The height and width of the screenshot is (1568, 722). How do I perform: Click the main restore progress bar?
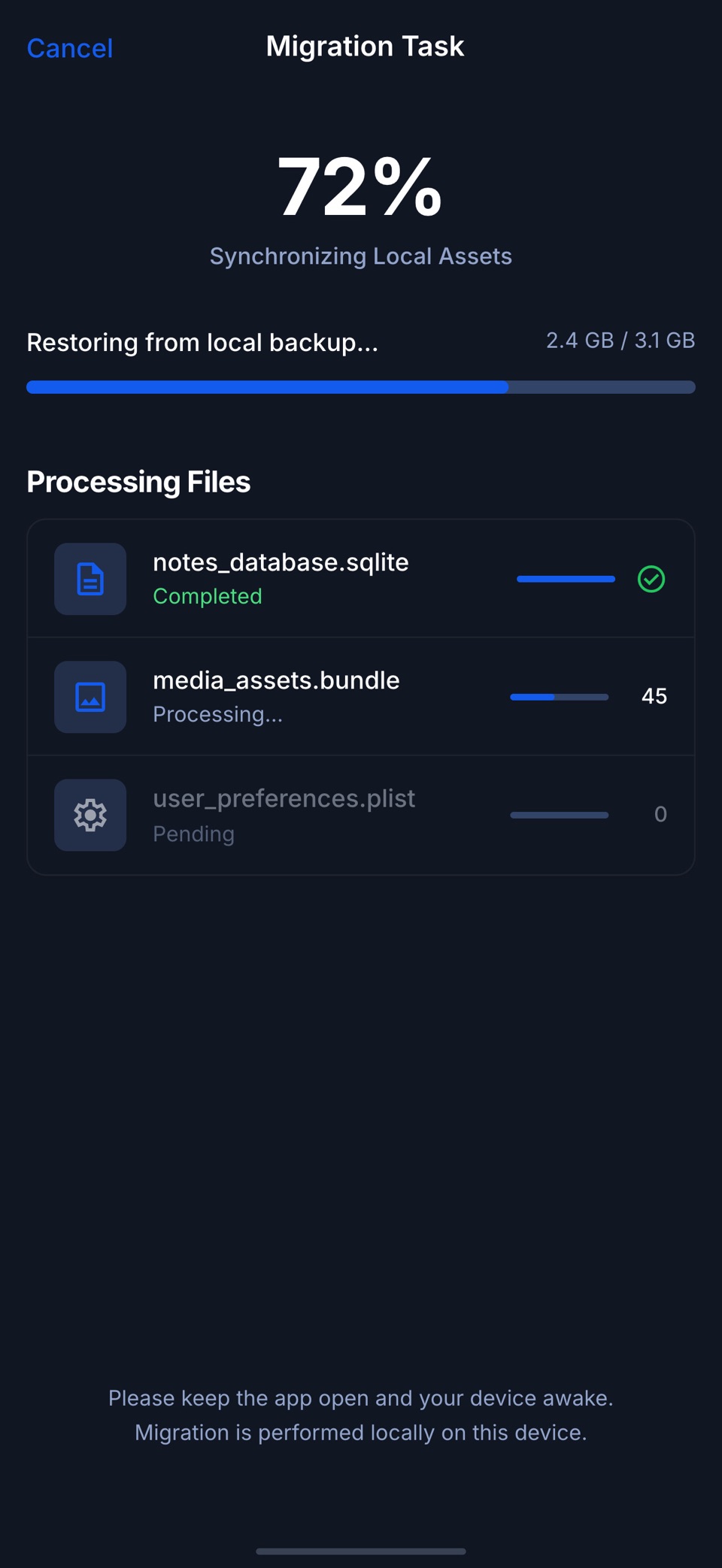(x=361, y=387)
